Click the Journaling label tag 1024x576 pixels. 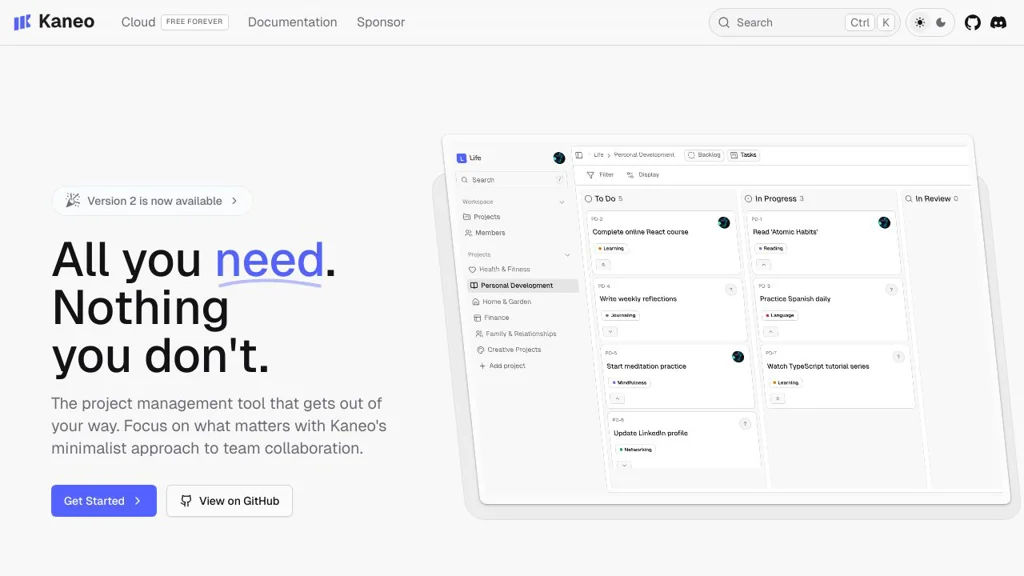click(620, 315)
